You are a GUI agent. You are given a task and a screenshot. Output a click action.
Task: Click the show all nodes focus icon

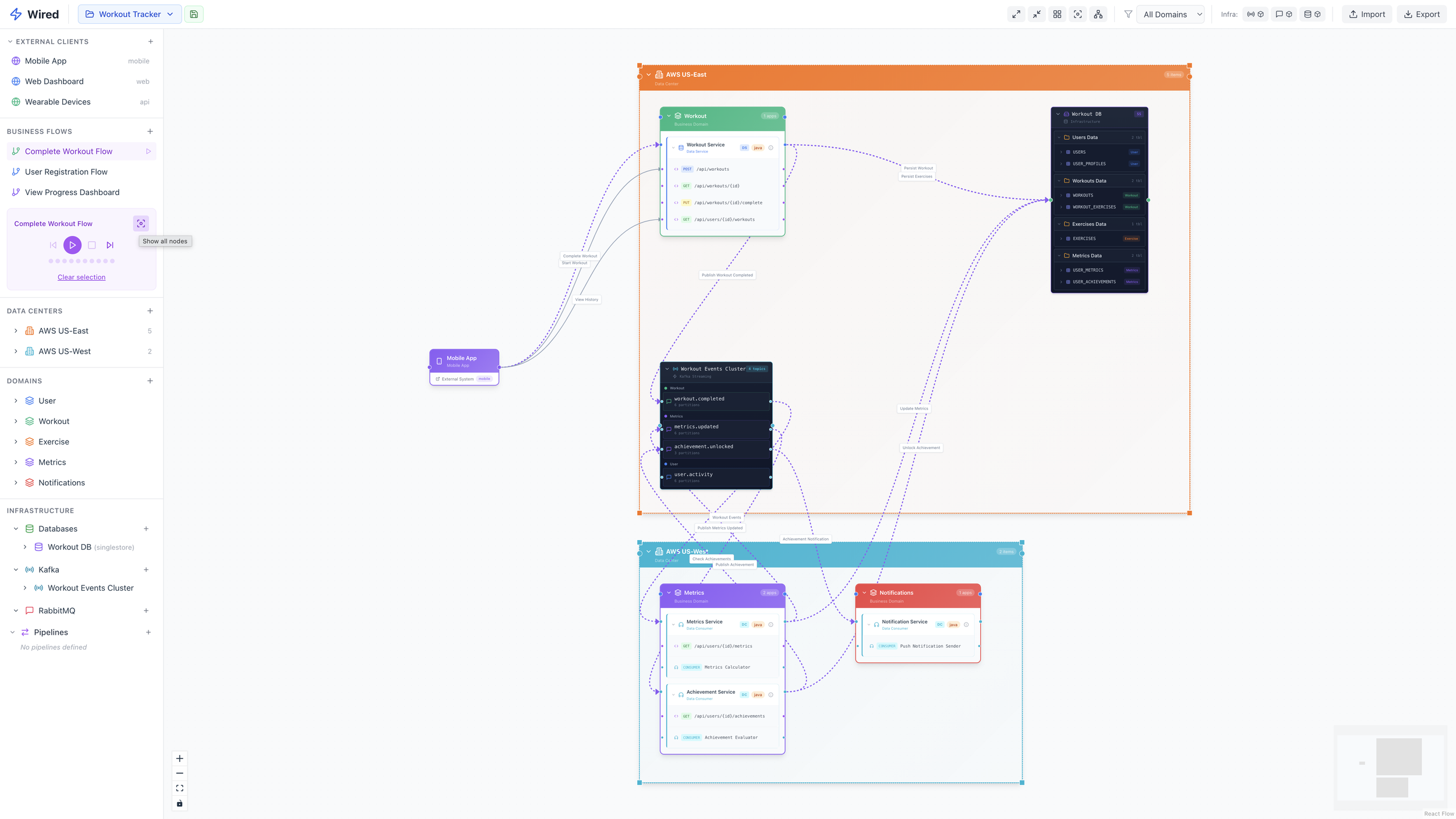(141, 224)
